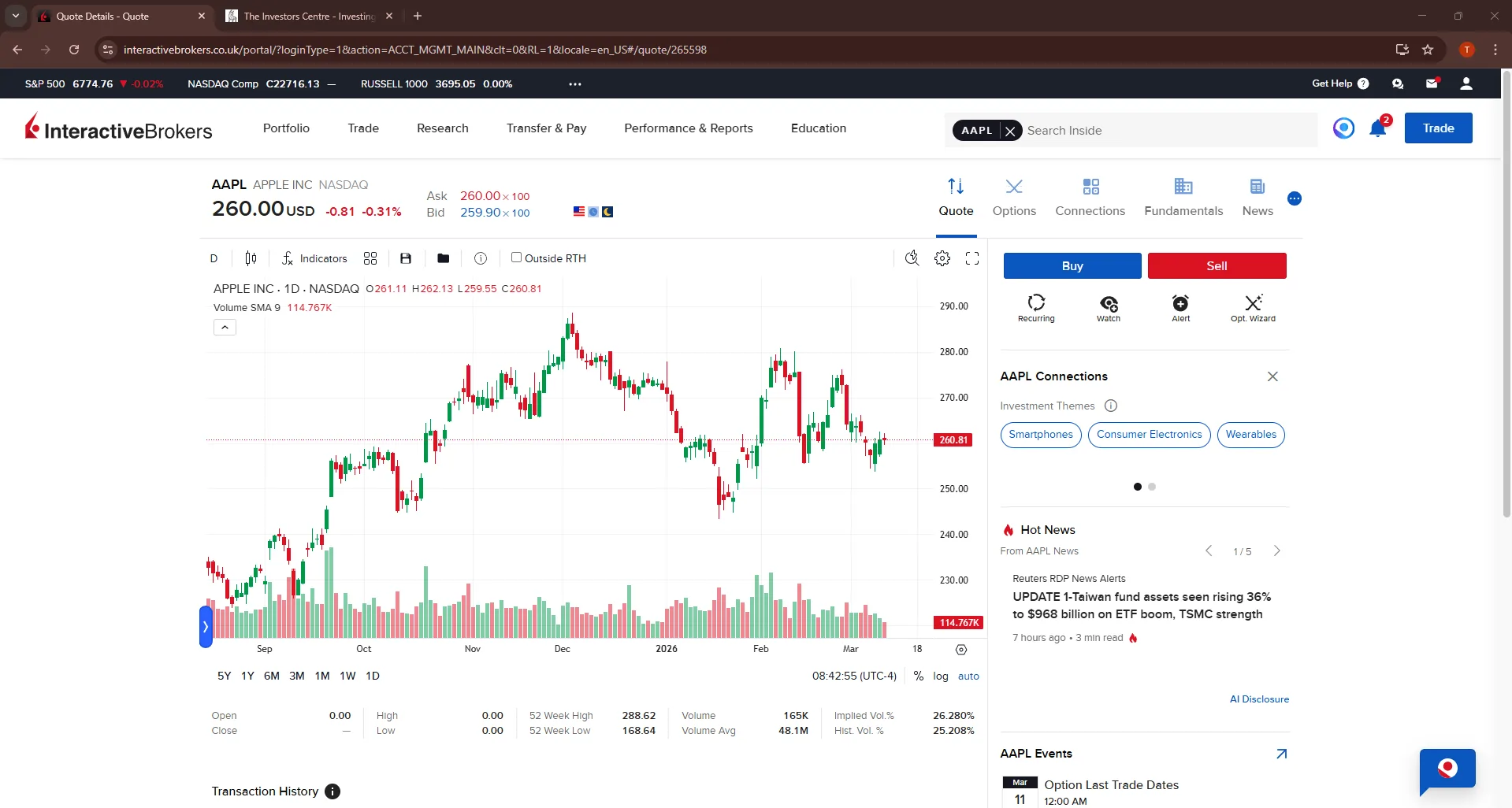The width and height of the screenshot is (1512, 808).
Task: Switch to the News tab
Action: click(1258, 198)
